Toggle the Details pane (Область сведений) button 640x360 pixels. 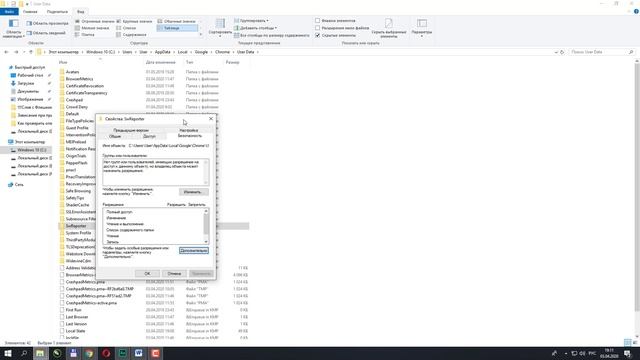(x=46, y=33)
